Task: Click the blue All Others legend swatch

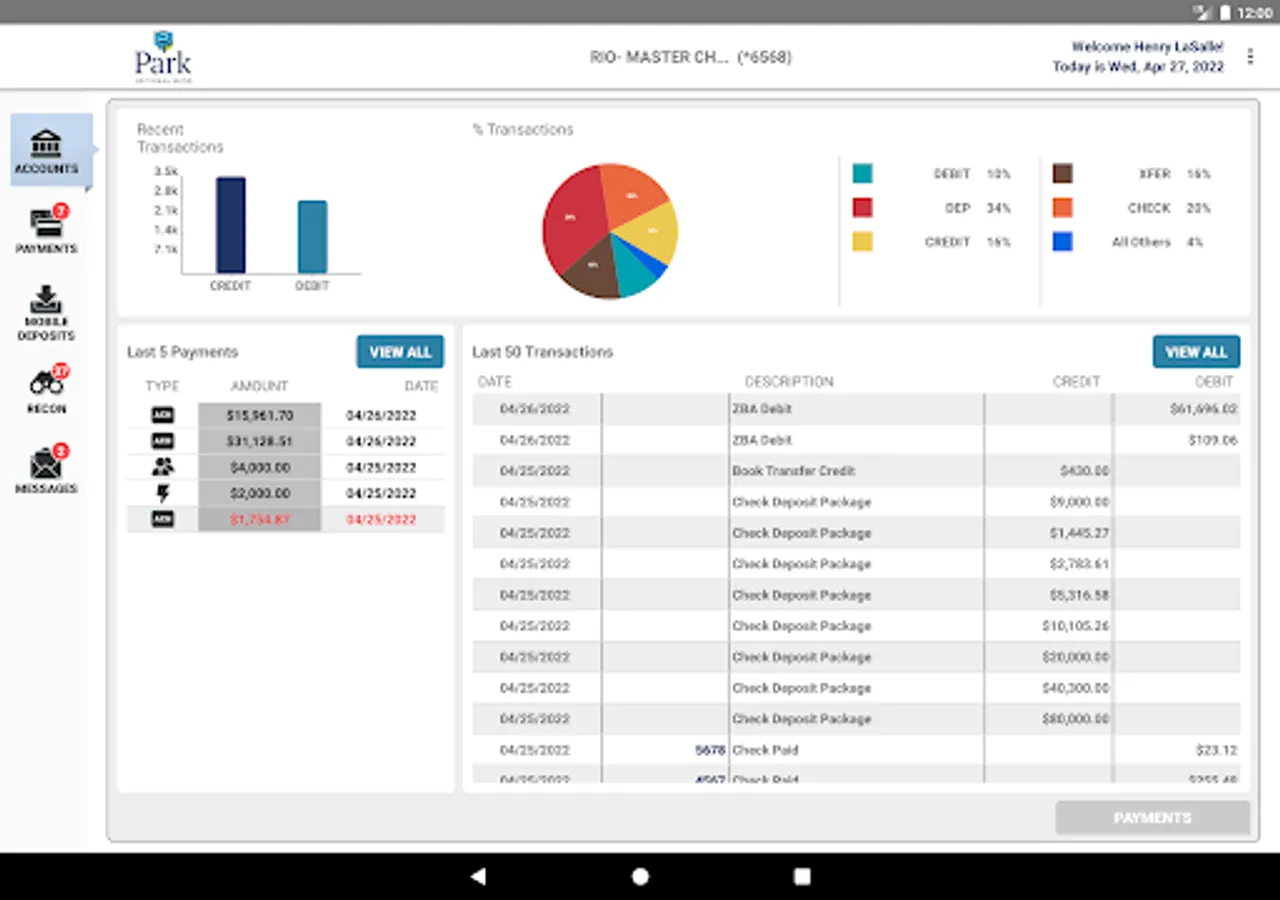Action: (x=1062, y=242)
